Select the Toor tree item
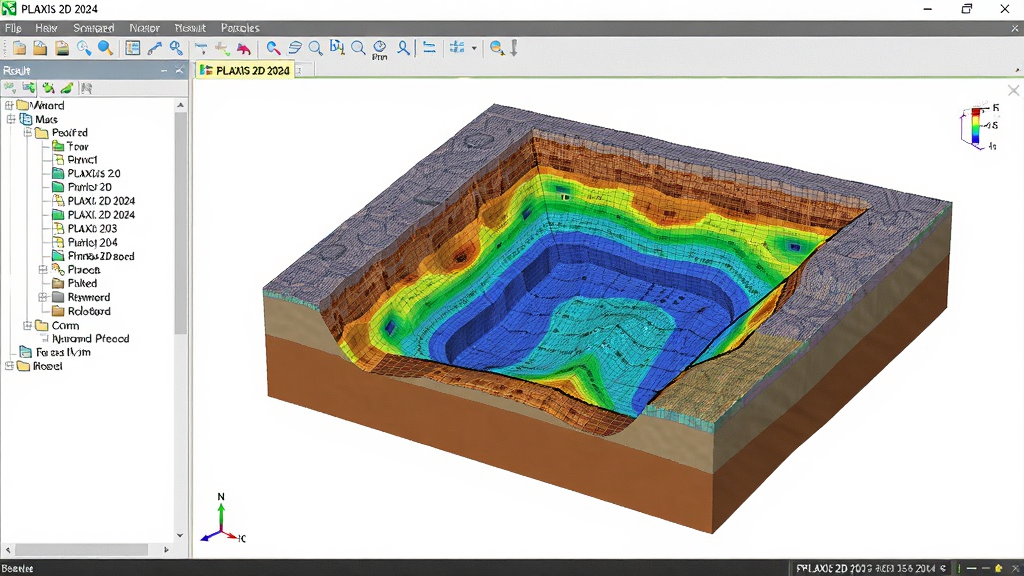The width and height of the screenshot is (1024, 576). [x=77, y=146]
